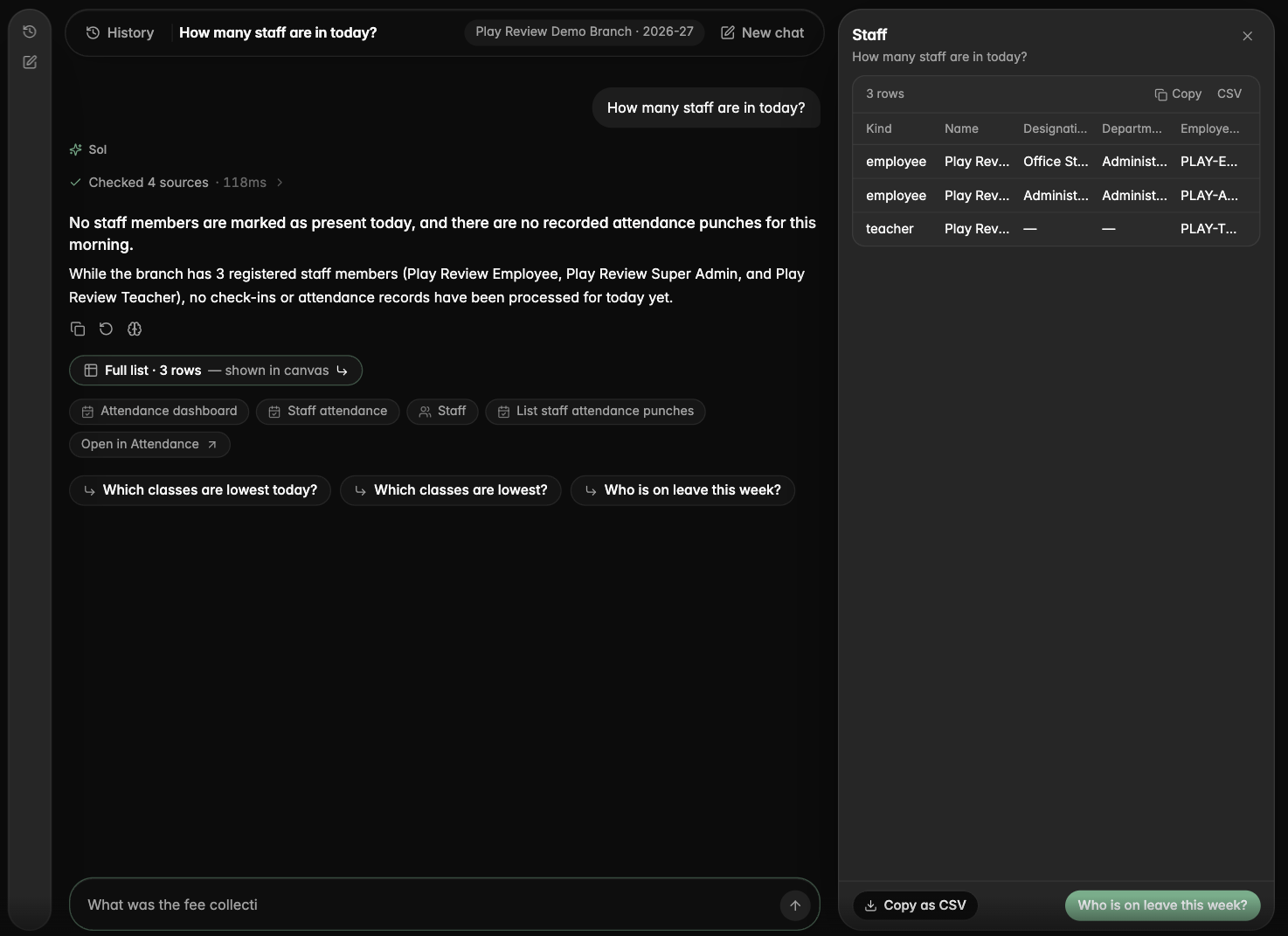Image resolution: width=1288 pixels, height=936 pixels.
Task: Regenerate the response
Action: click(106, 329)
